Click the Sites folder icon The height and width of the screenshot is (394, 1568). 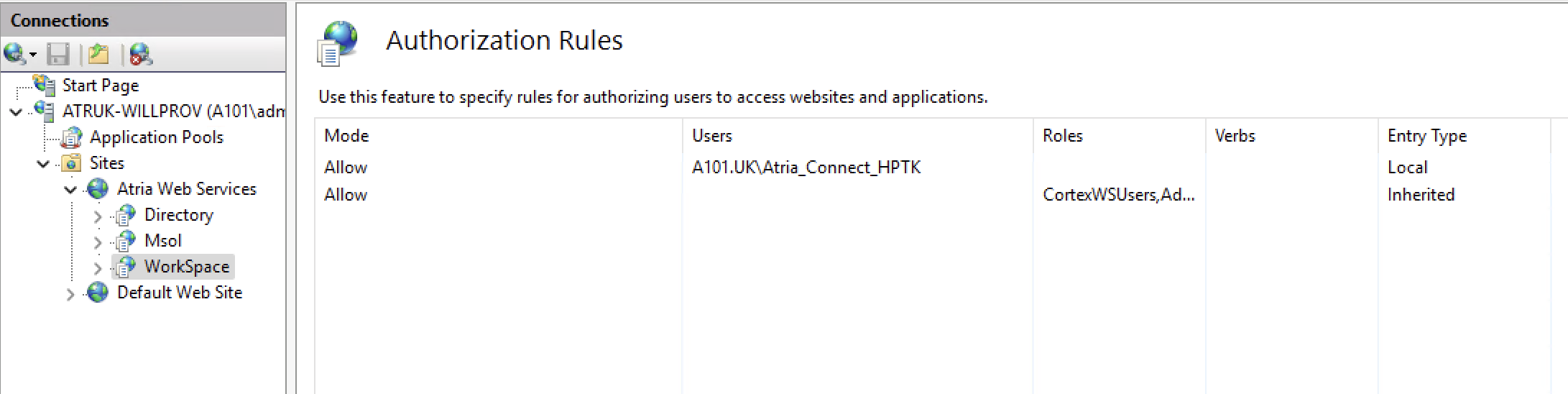71,163
